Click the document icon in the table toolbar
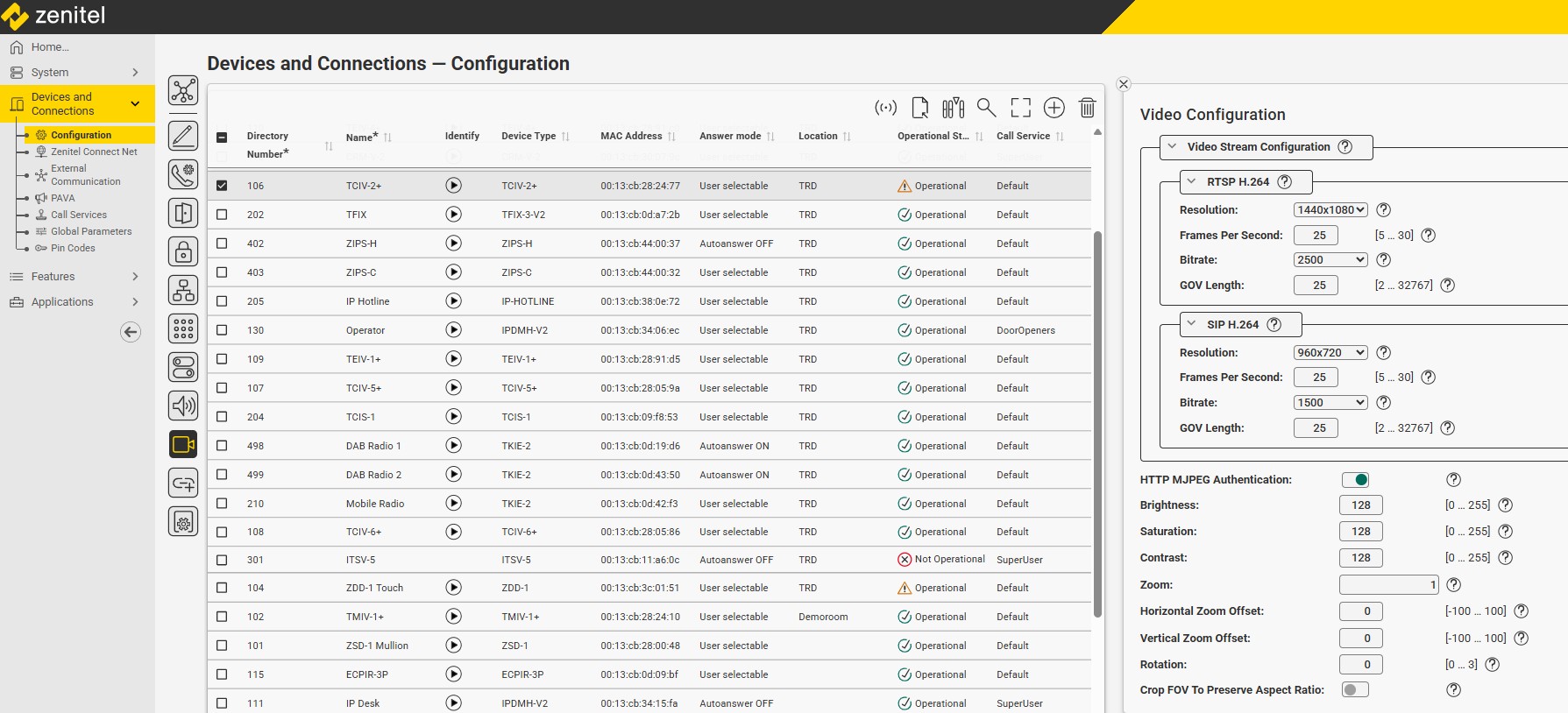Viewport: 1568px width, 713px height. tap(919, 108)
